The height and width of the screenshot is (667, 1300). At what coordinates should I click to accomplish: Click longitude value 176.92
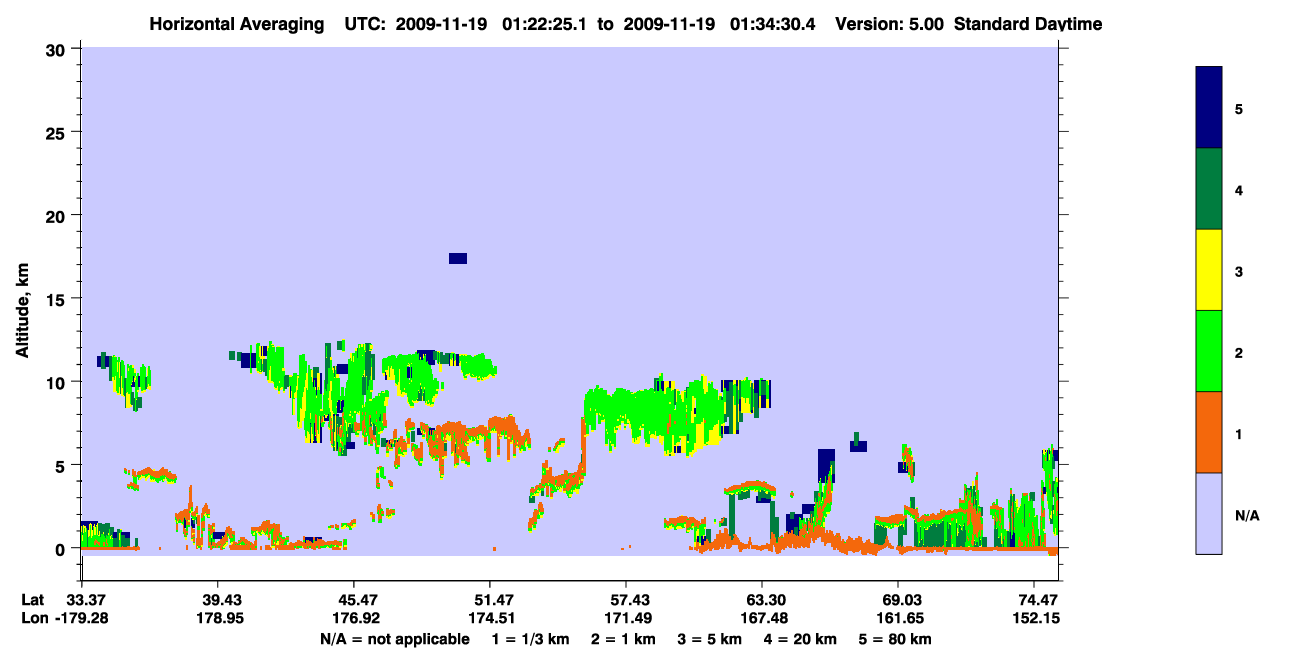pyautogui.click(x=354, y=619)
